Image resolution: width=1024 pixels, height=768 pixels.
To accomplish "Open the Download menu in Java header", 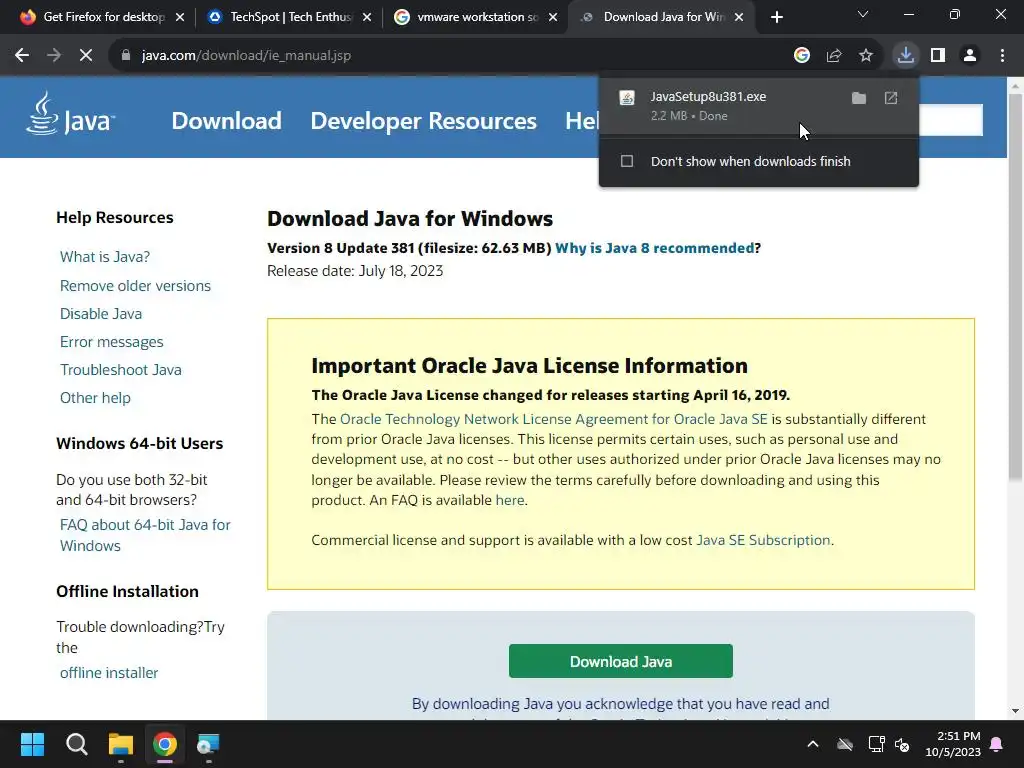I will (227, 121).
